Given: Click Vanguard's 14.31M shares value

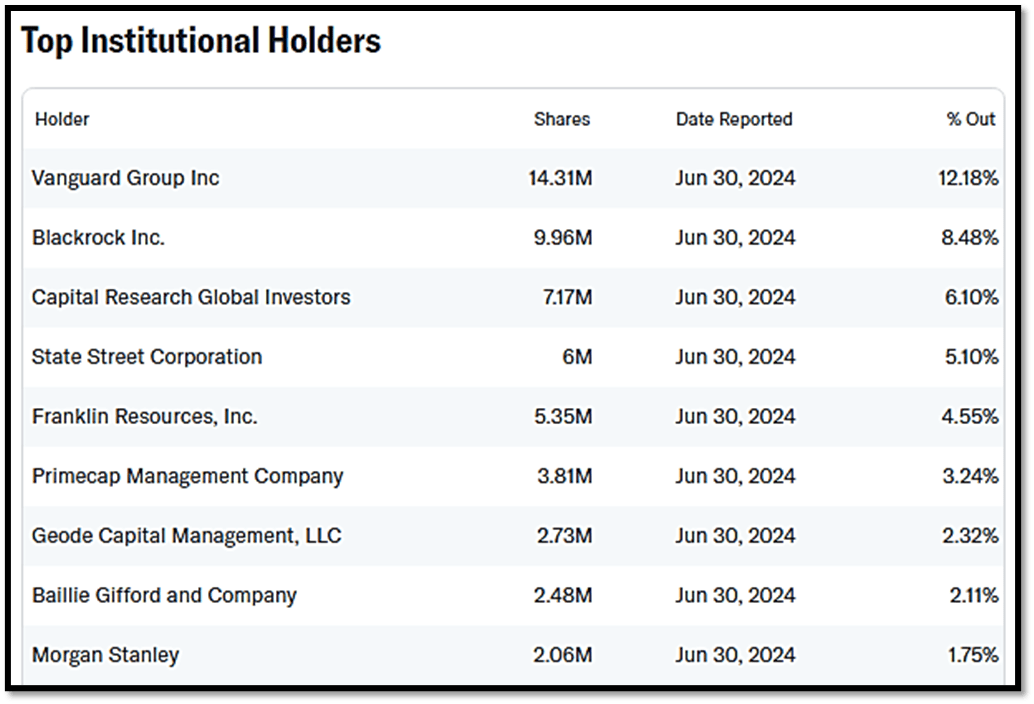Looking at the screenshot, I should 560,178.
